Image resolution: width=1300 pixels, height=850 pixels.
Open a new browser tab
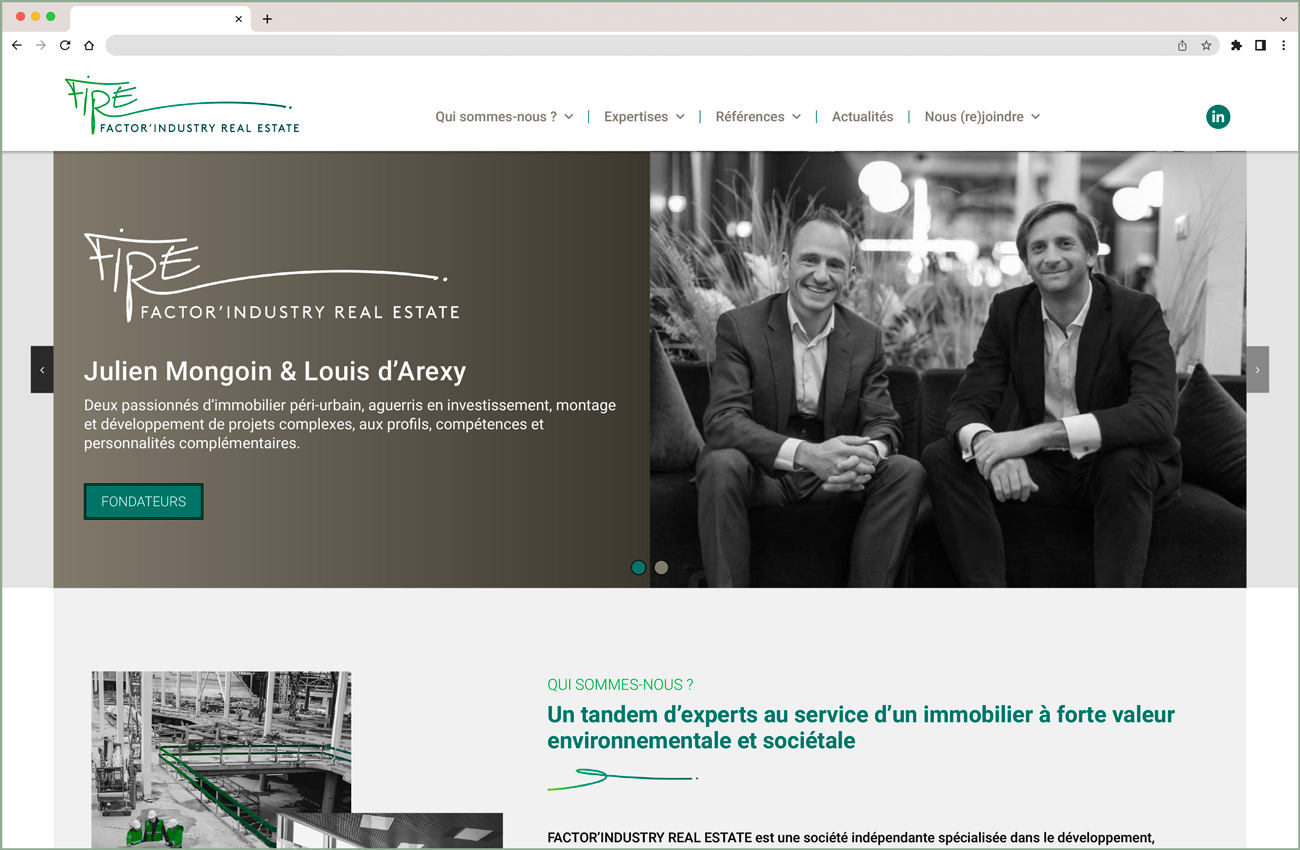[x=267, y=19]
